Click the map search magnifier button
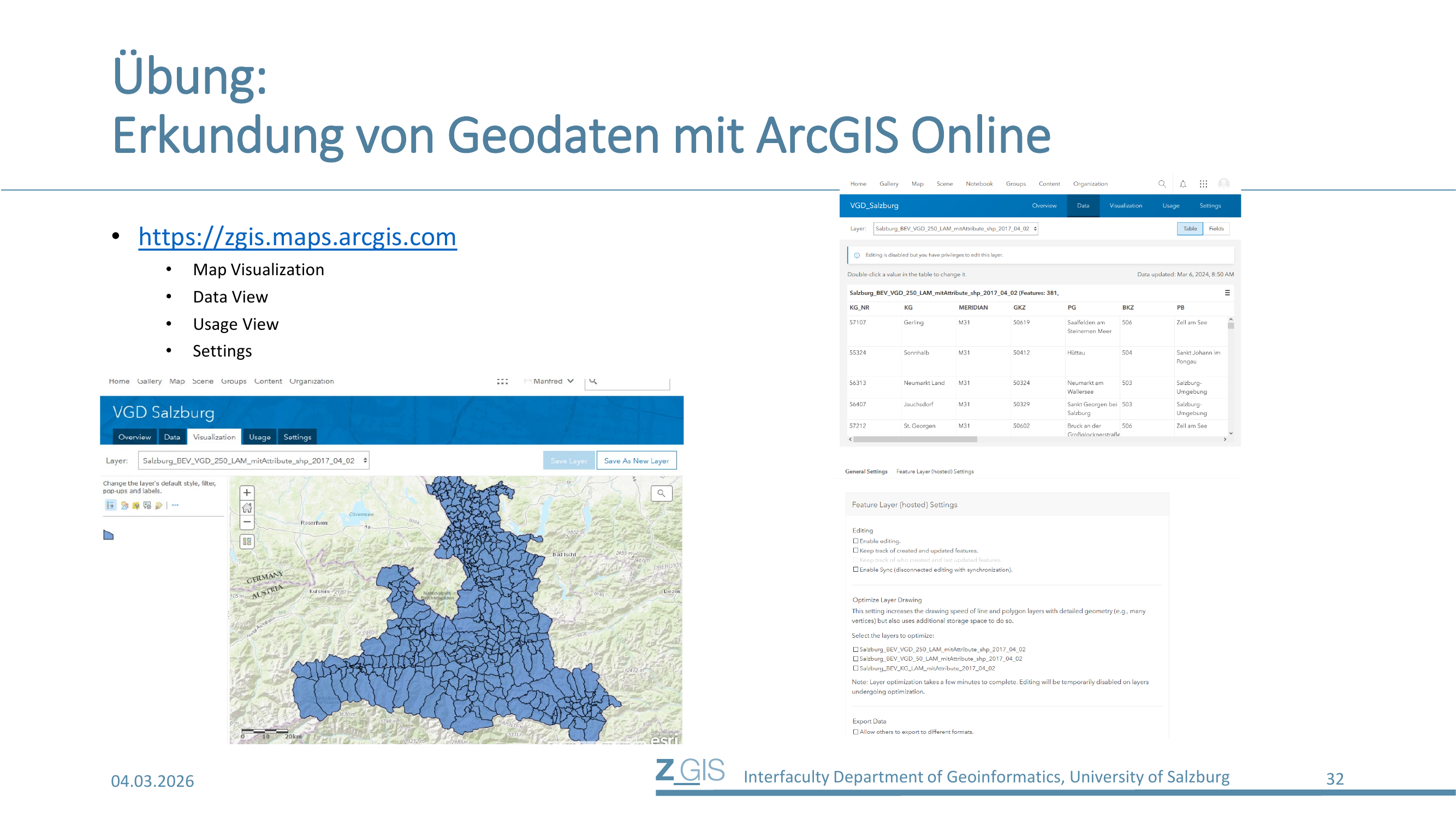Viewport: 1456px width, 819px height. (661, 493)
